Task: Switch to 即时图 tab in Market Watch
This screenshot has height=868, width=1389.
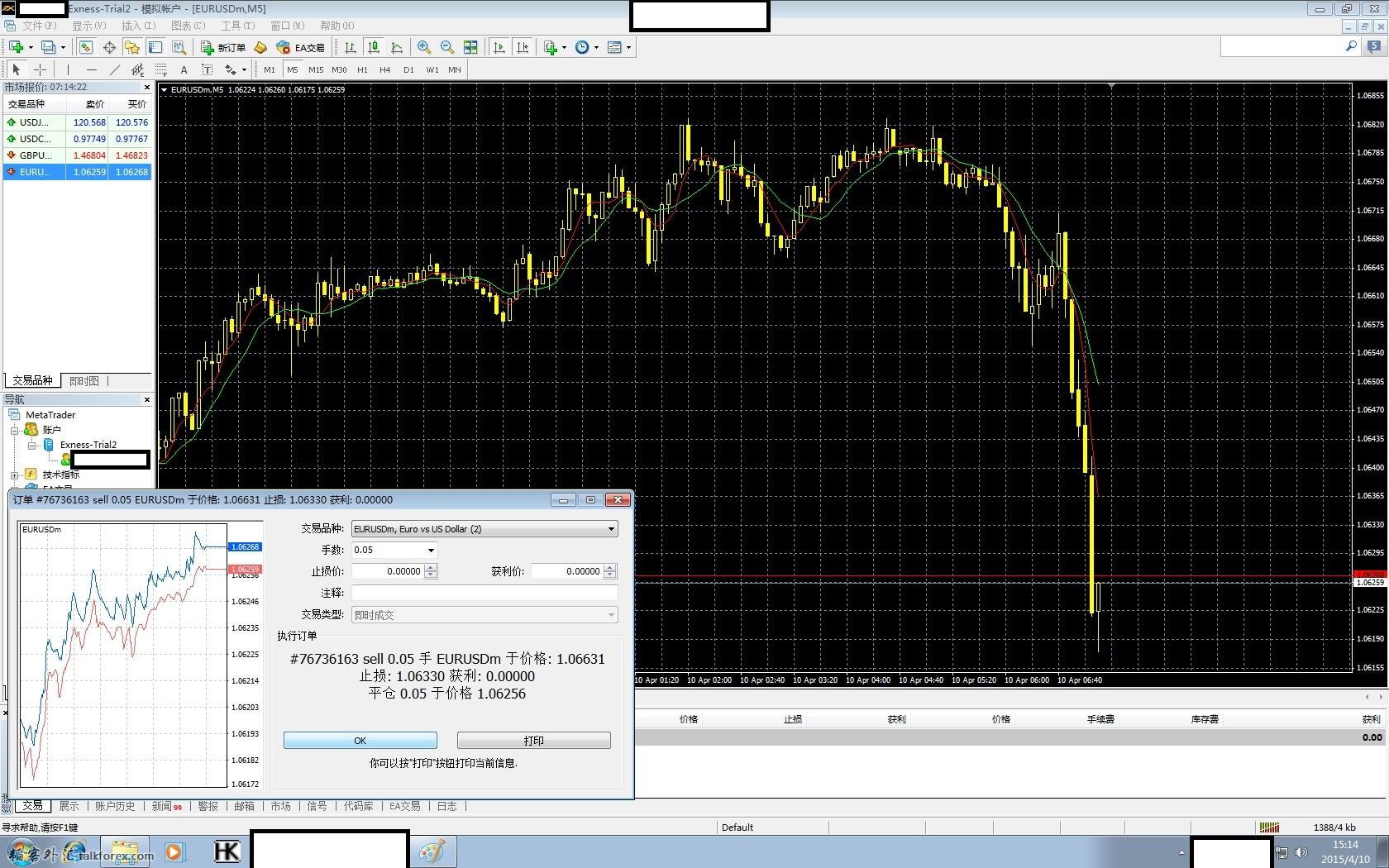Action: click(84, 381)
